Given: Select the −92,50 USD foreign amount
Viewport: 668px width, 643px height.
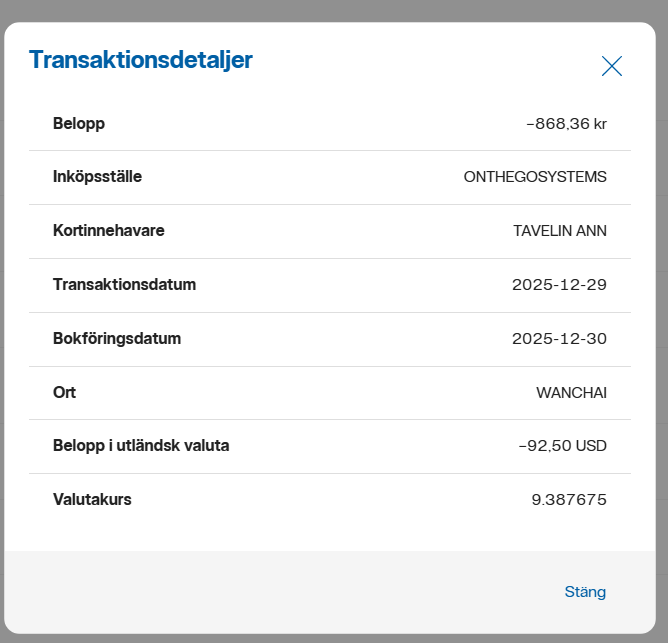Looking at the screenshot, I should (x=563, y=446).
